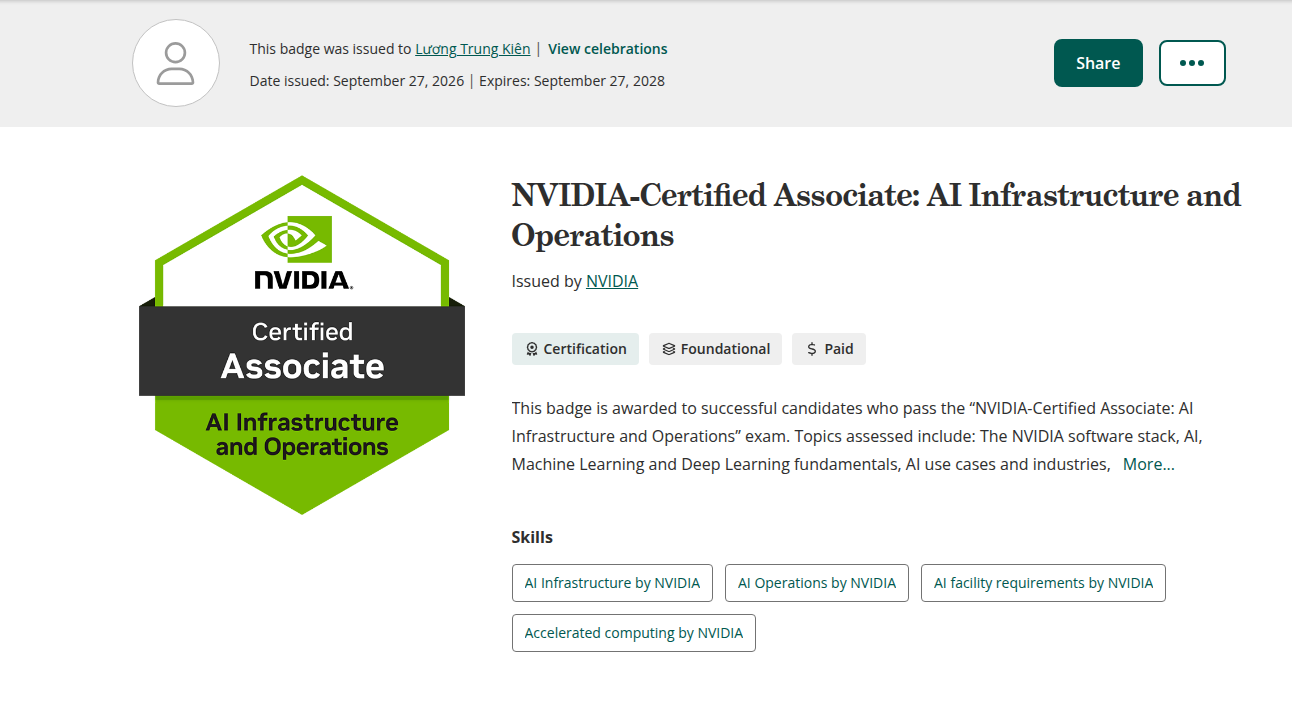Click the badge title heading text
This screenshot has width=1292, height=703.
(x=876, y=215)
